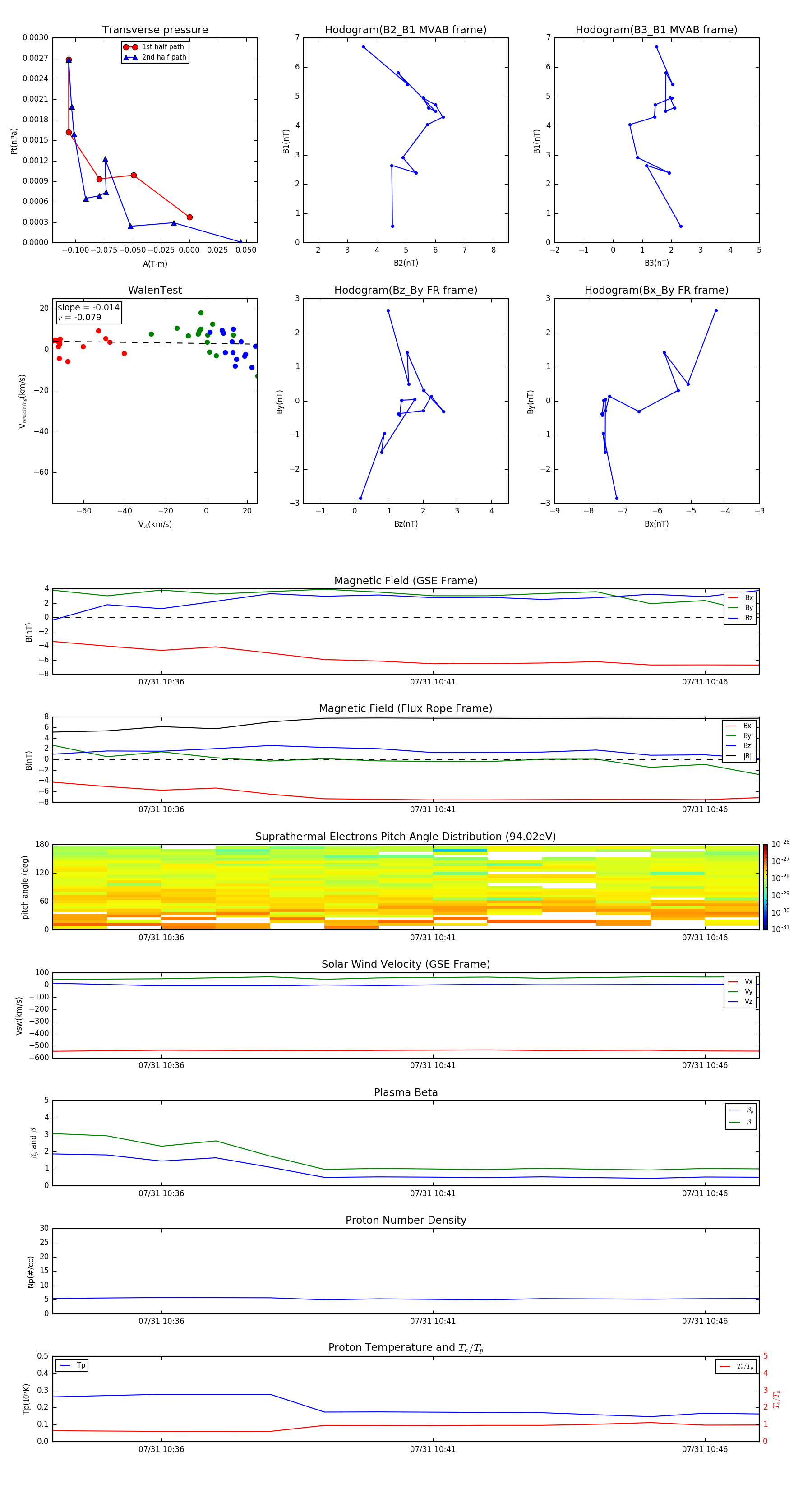Click the 'Magnetic Field (Flux Rope Frame)' title

[x=406, y=708]
